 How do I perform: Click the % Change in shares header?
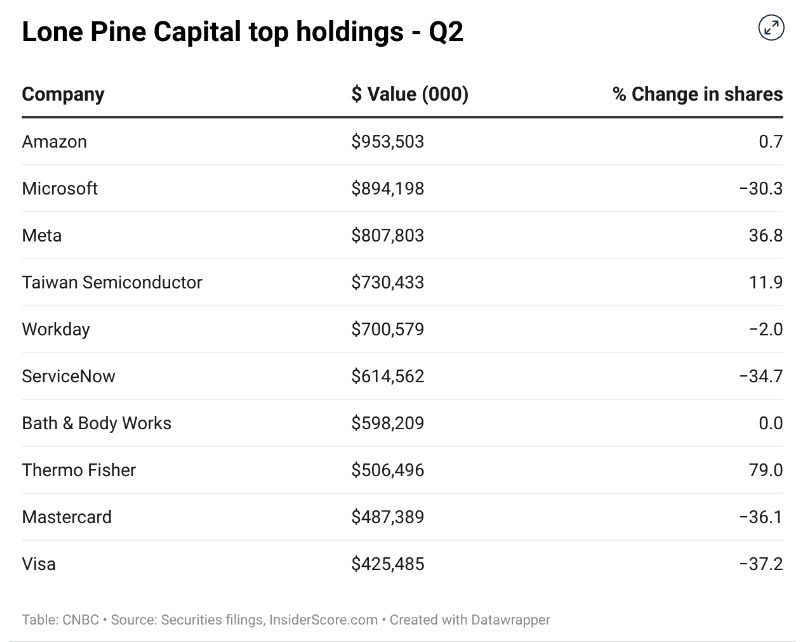tap(697, 94)
